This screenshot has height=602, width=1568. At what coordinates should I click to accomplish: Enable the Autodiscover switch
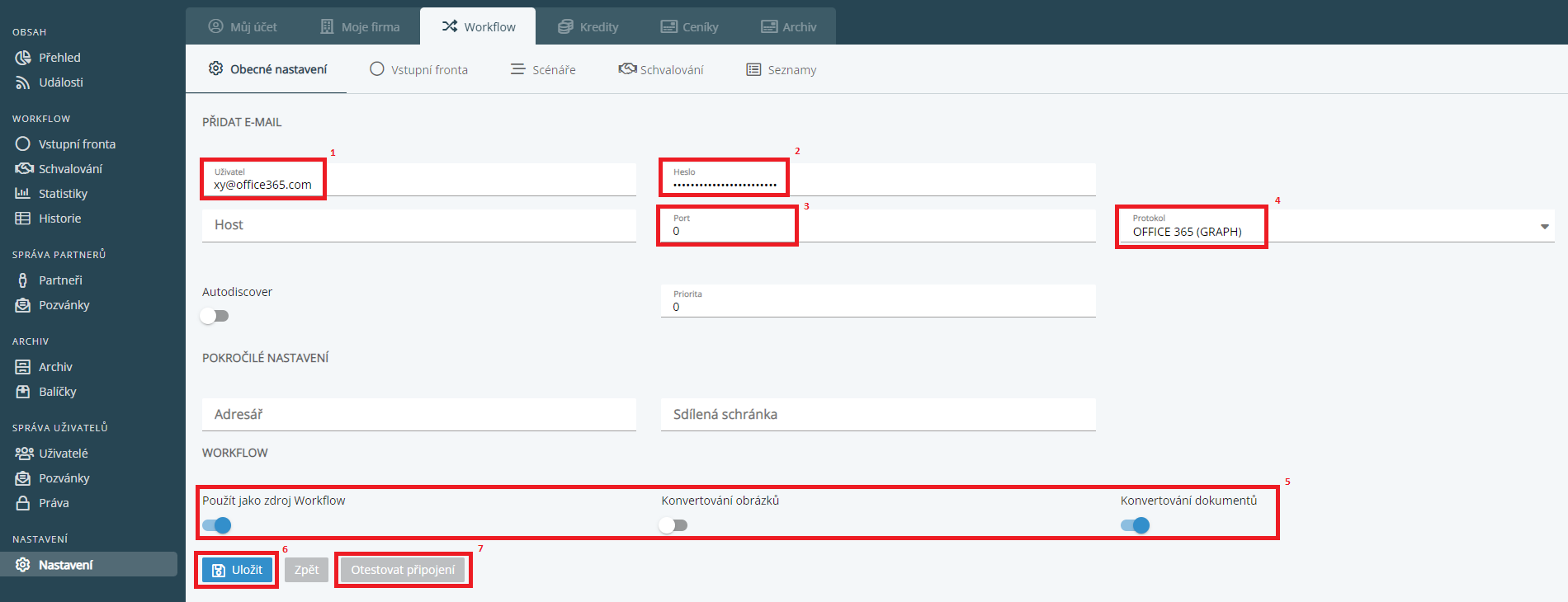(215, 316)
